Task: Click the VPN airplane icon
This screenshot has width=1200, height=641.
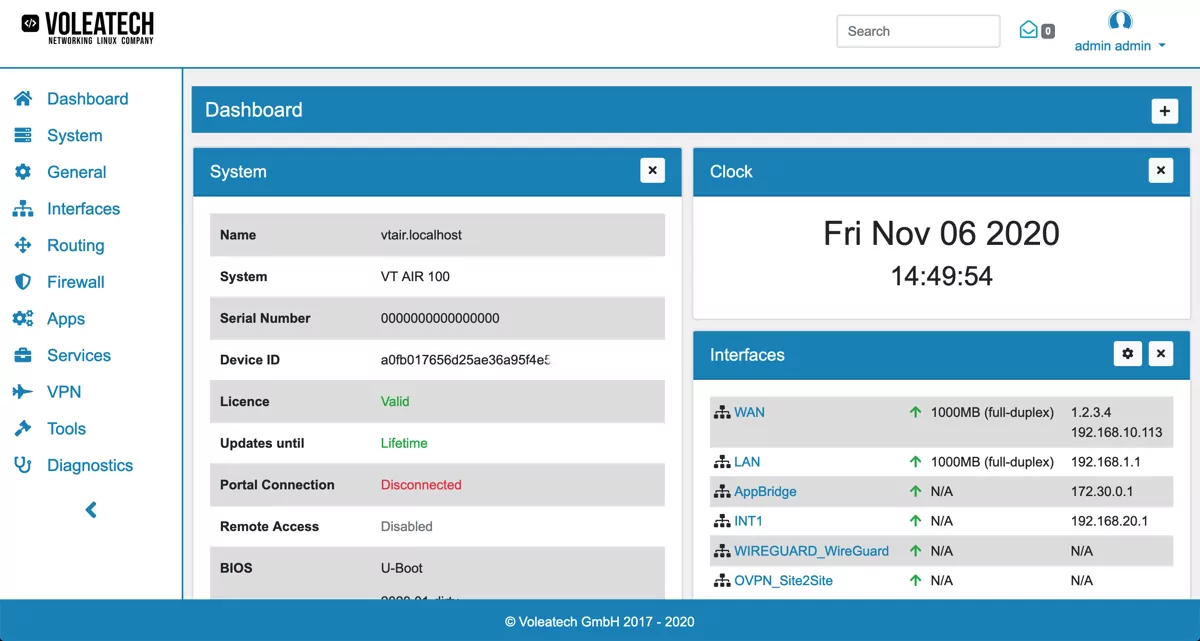Action: (23, 392)
